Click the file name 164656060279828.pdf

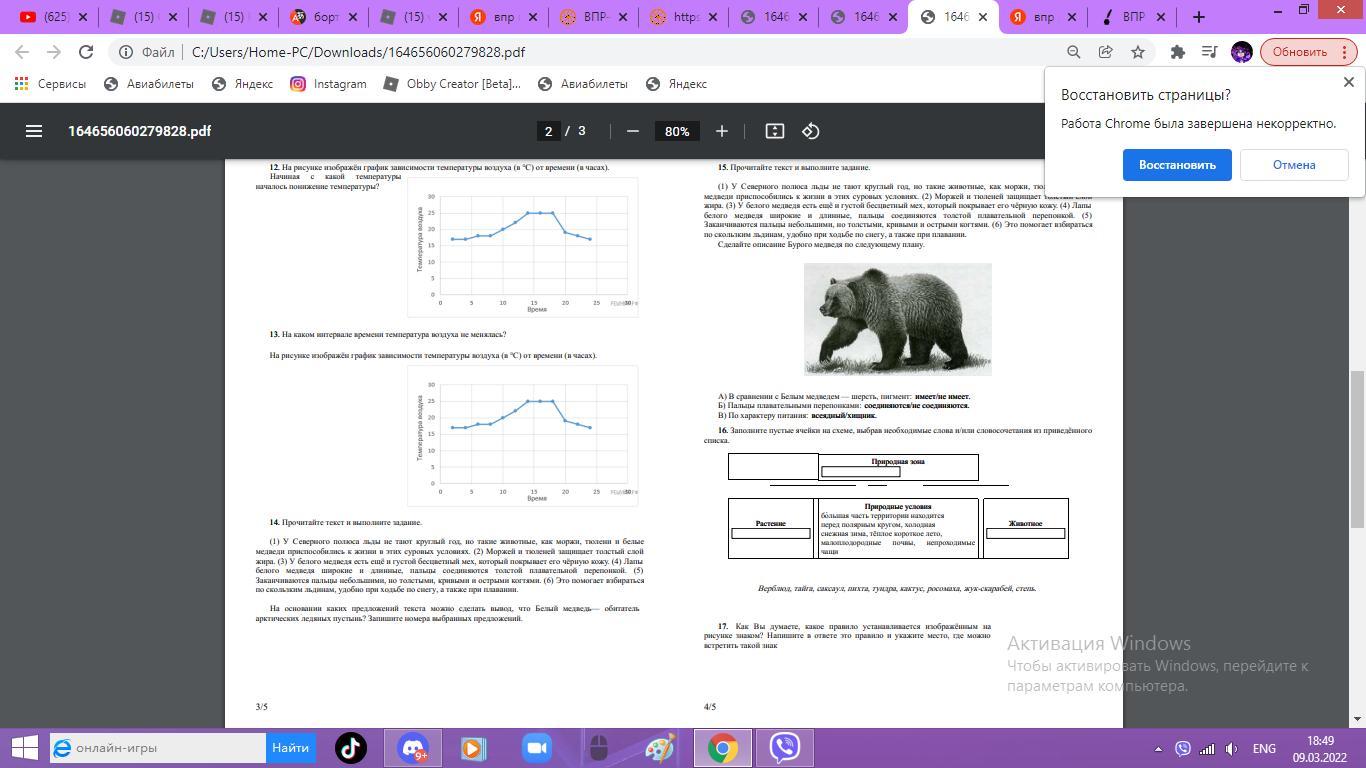click(x=140, y=131)
